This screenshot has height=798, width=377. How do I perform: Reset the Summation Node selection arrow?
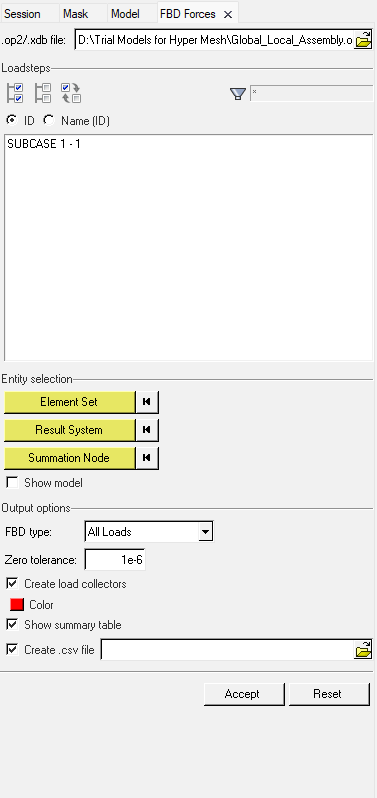click(147, 458)
